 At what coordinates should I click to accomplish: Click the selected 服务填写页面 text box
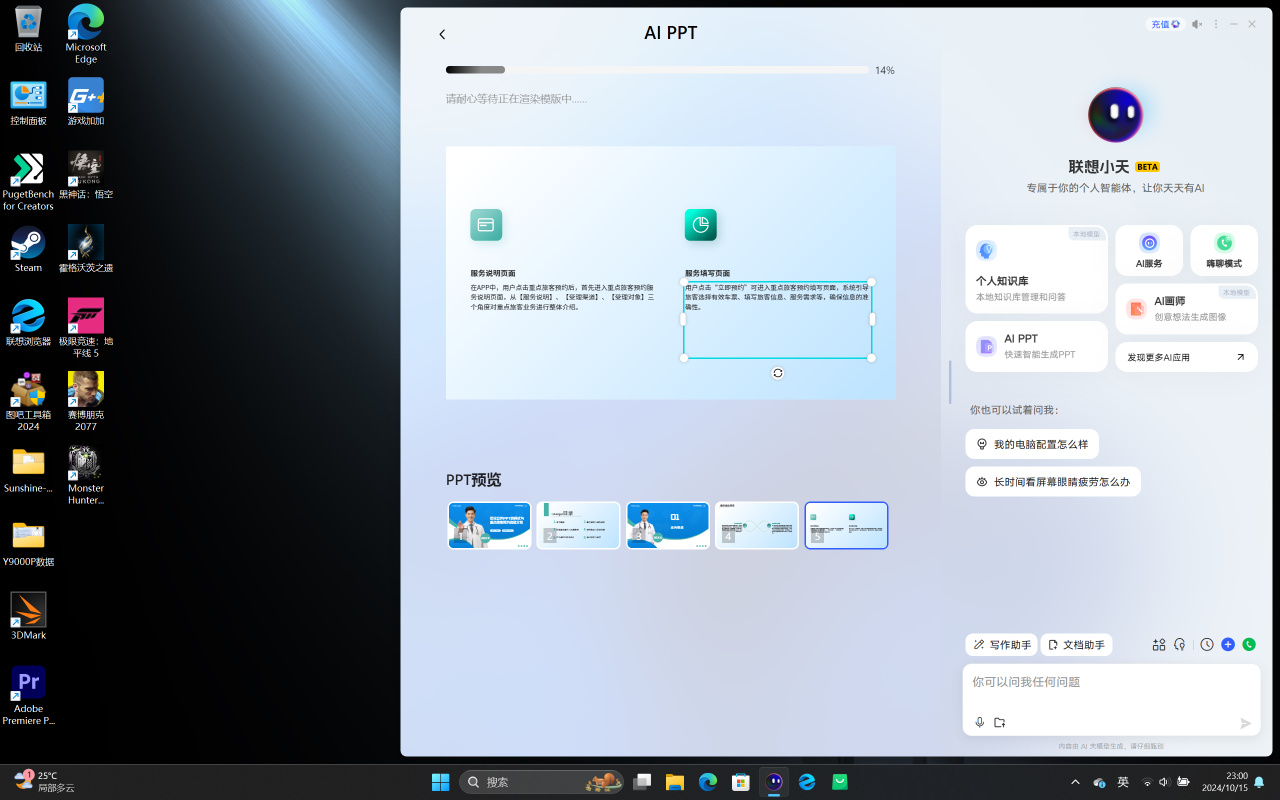pyautogui.click(x=778, y=320)
